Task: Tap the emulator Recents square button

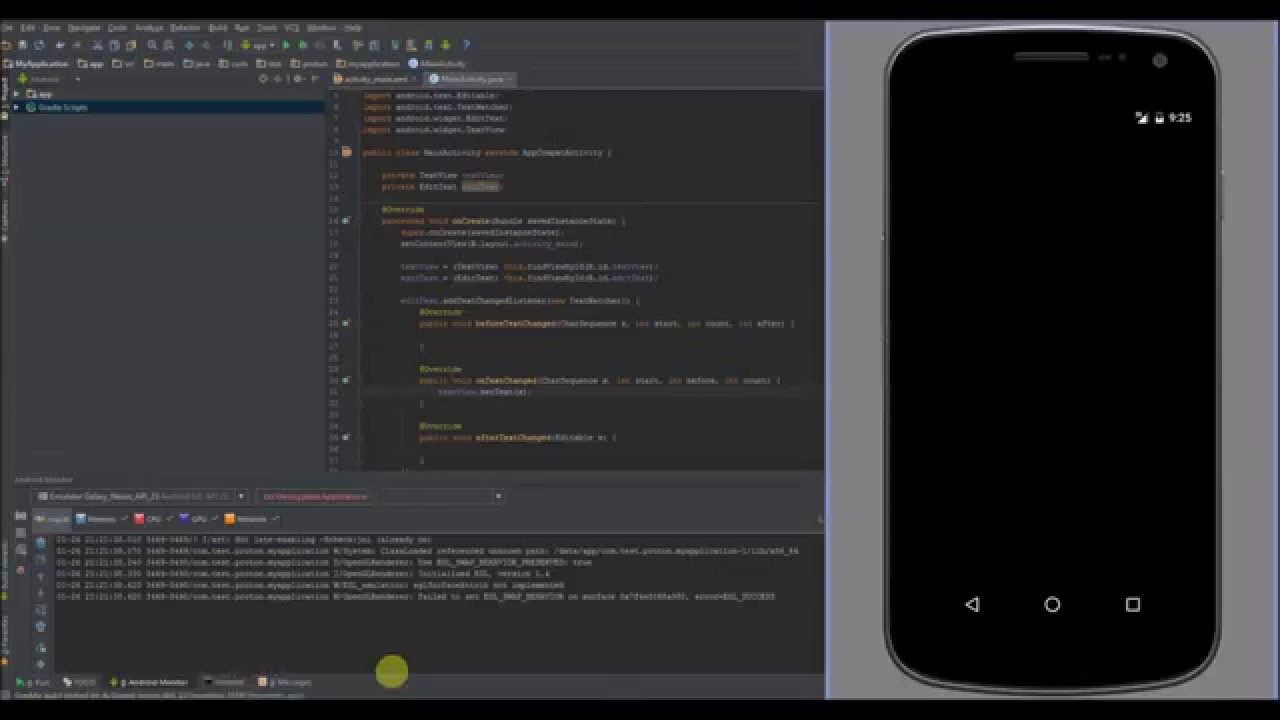Action: point(1133,605)
